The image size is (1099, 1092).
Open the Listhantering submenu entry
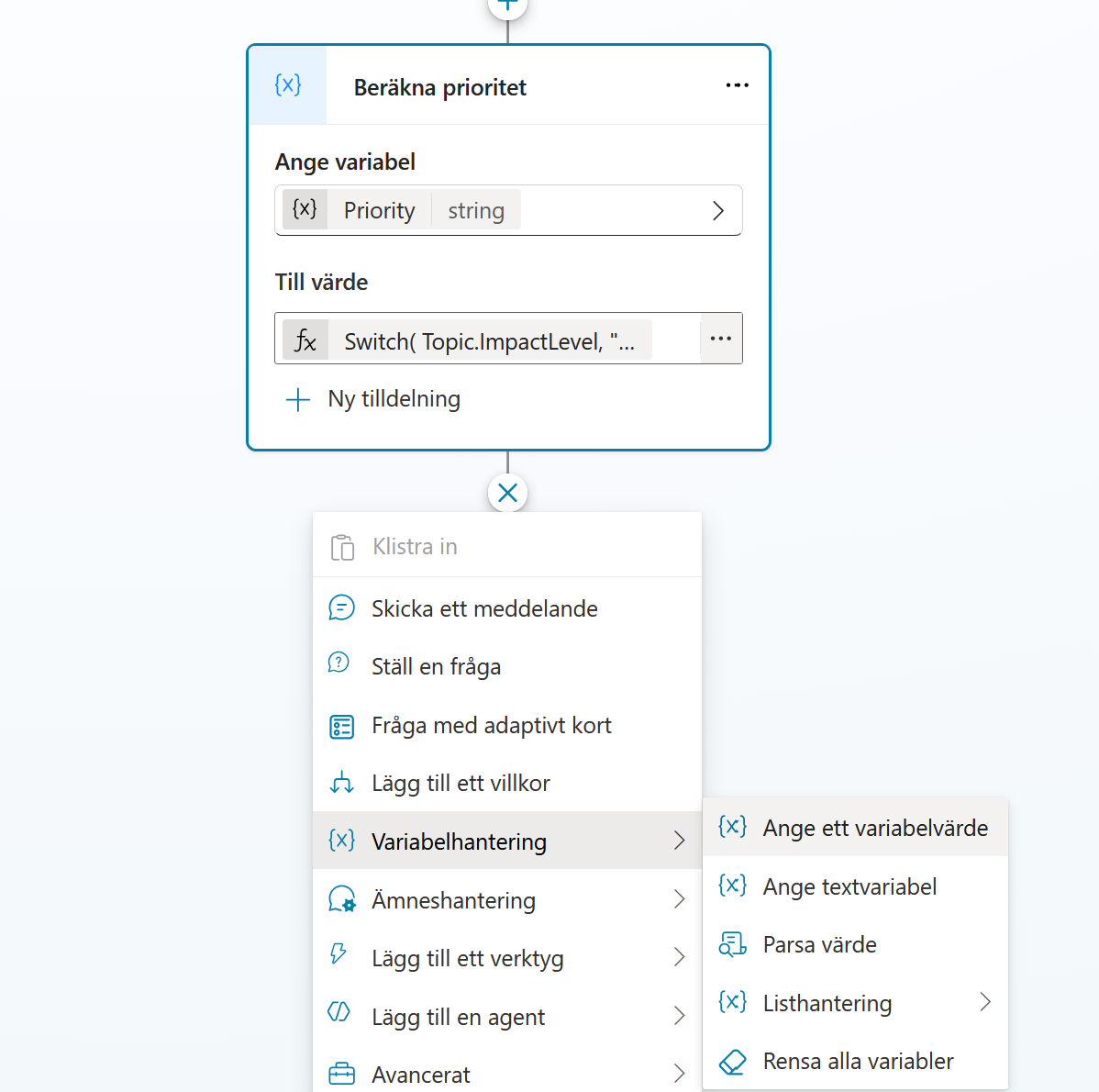pyautogui.click(x=855, y=1002)
